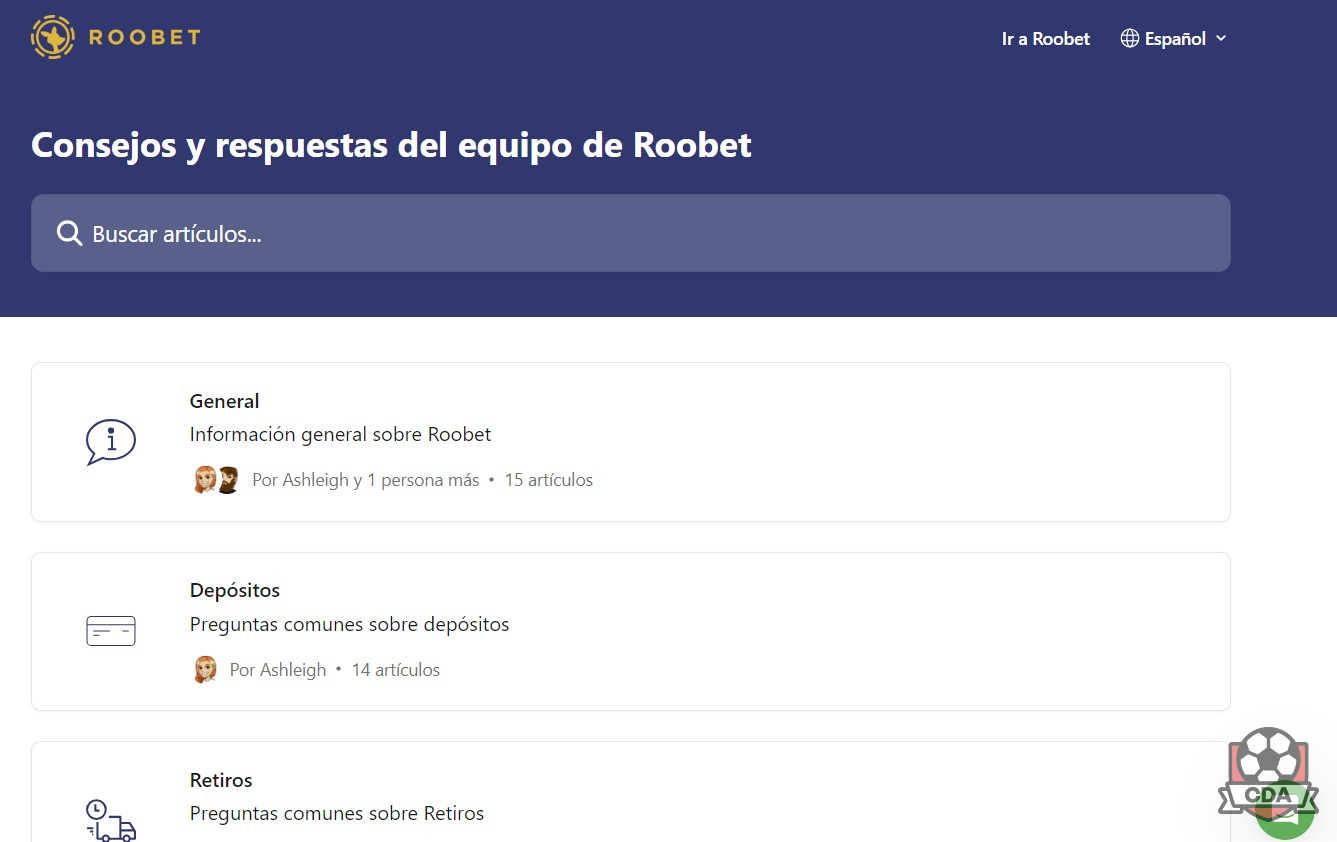Click 'Preguntas comunes sobre Retiros' text
The image size is (1337, 842).
coord(337,814)
